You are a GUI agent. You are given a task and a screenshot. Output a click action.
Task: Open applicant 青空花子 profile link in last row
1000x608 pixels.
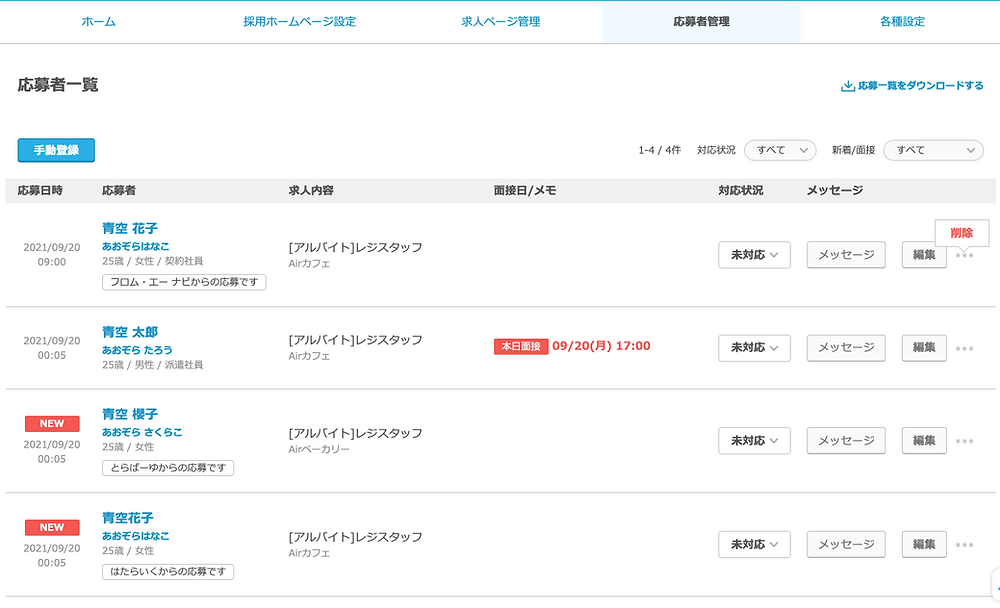click(128, 518)
